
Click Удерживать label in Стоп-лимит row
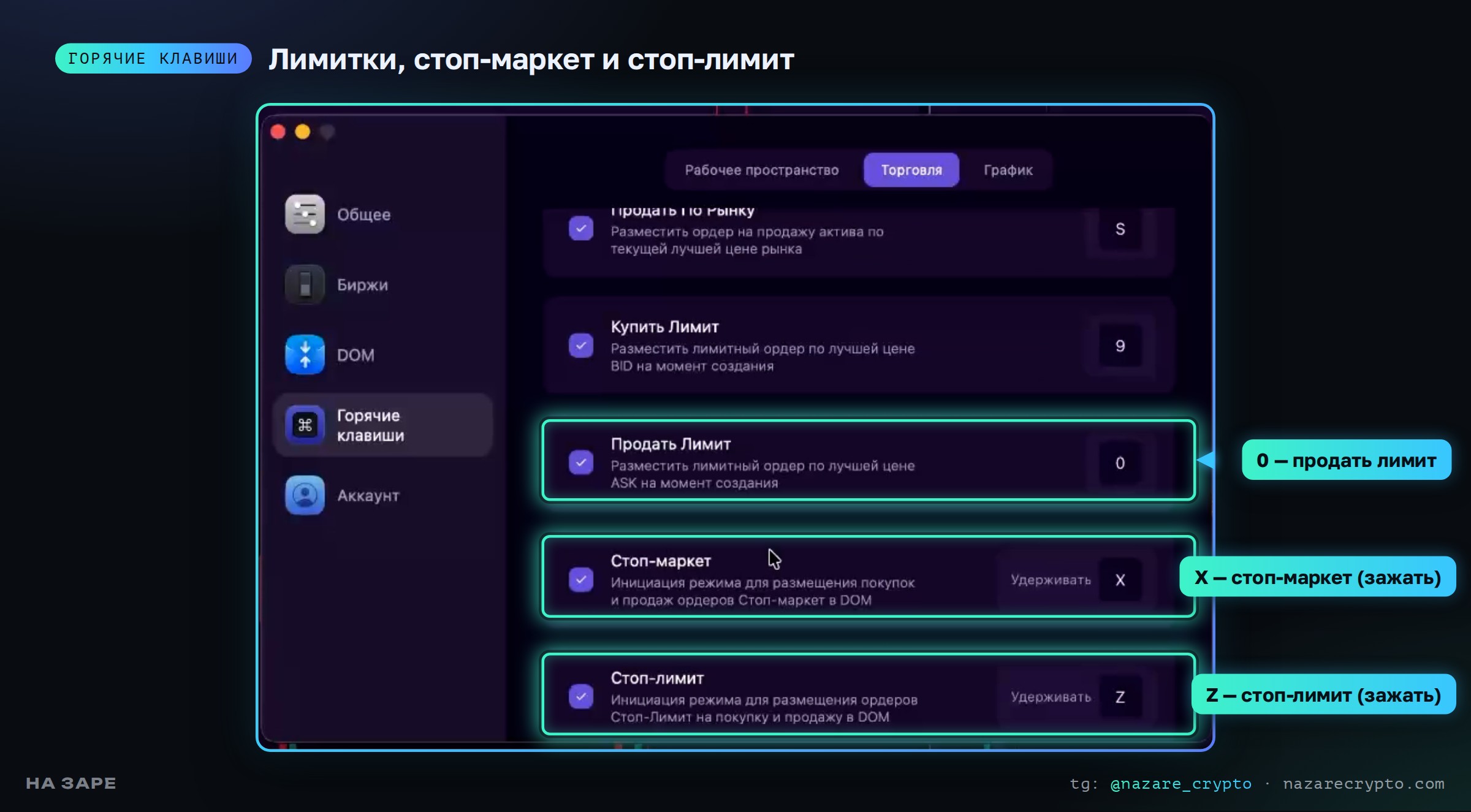pyautogui.click(x=1051, y=697)
